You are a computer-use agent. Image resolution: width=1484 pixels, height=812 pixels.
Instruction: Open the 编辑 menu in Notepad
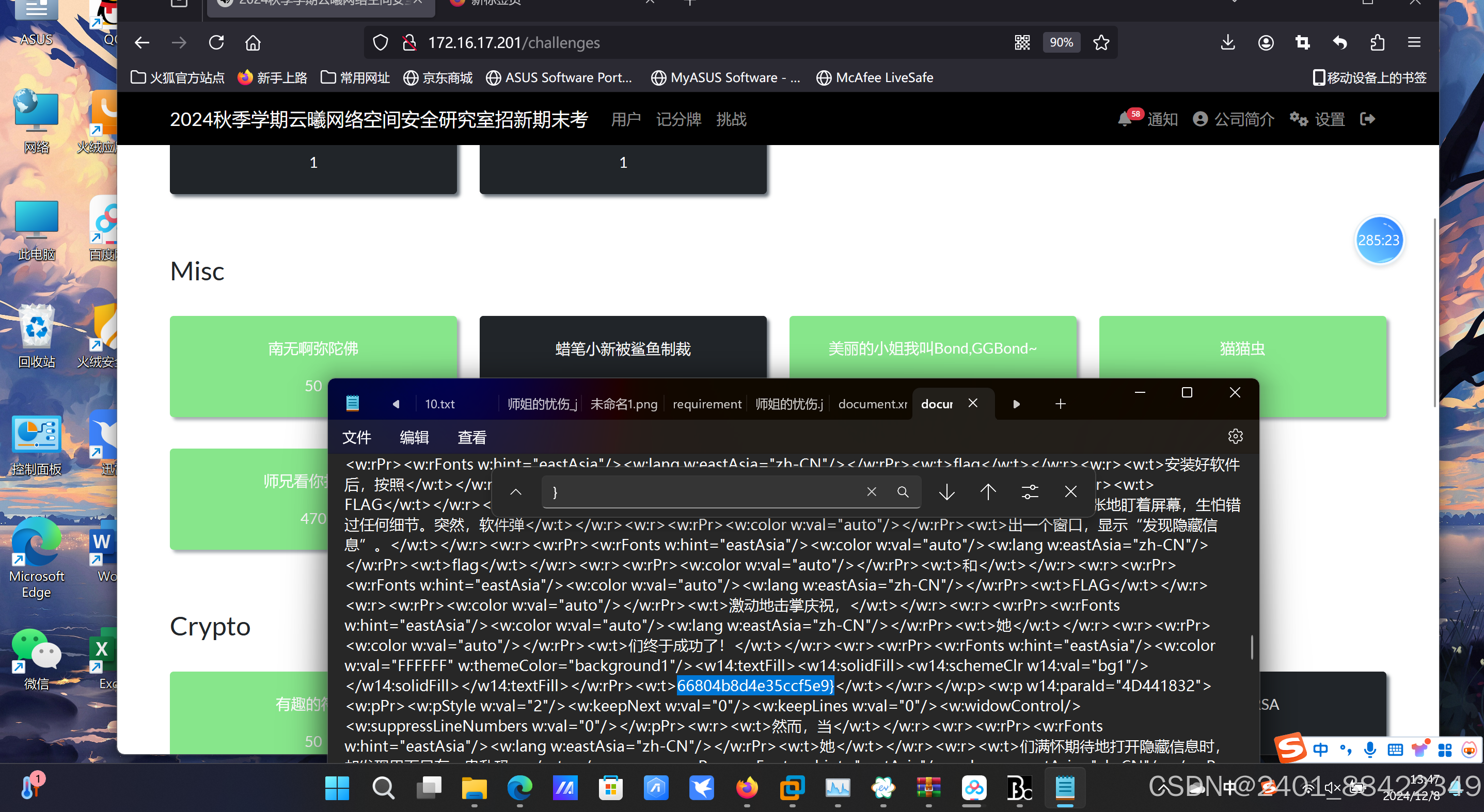coord(414,438)
